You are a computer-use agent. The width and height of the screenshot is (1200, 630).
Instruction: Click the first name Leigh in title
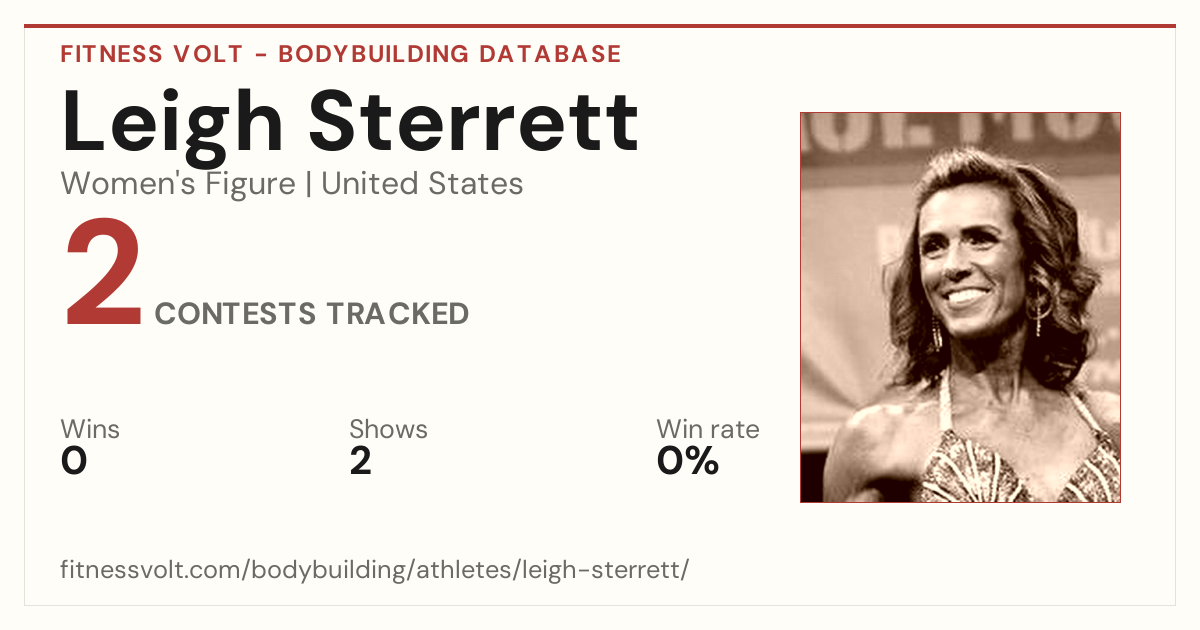pos(173,123)
